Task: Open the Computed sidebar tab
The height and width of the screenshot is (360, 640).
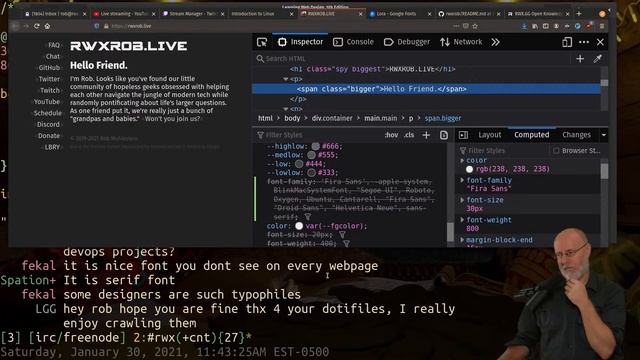Action: tap(531, 135)
